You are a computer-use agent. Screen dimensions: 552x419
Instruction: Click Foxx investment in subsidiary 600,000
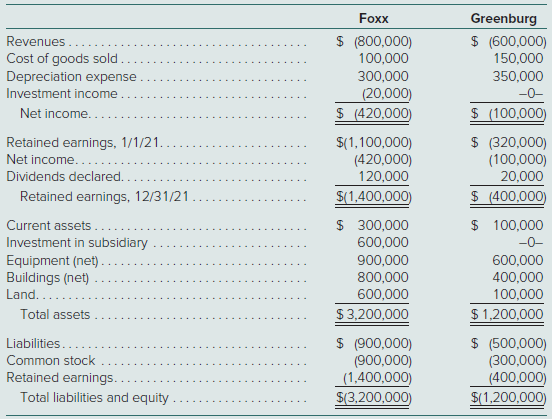coord(383,243)
